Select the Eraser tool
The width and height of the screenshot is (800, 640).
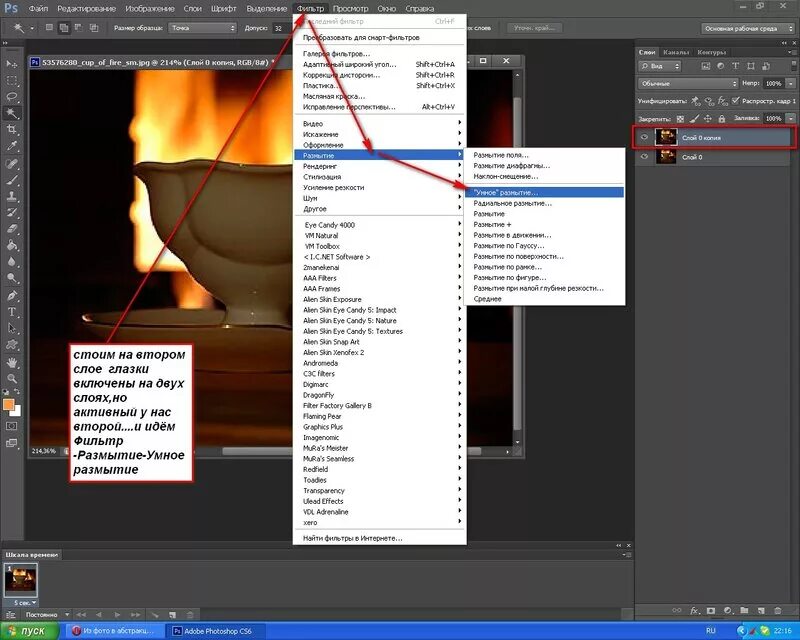click(x=12, y=229)
